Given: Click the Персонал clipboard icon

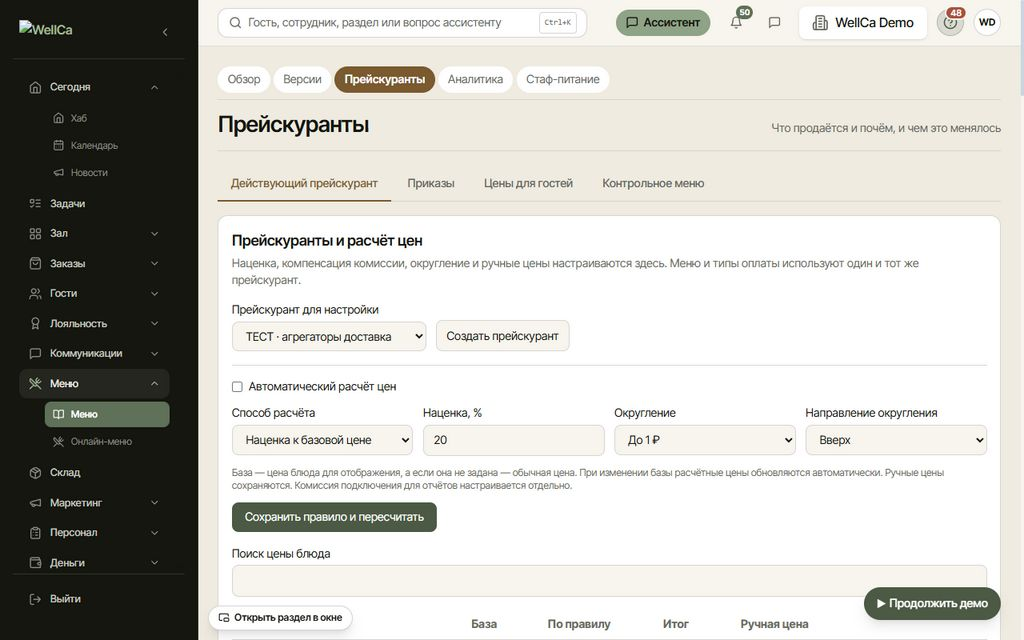Looking at the screenshot, I should click(35, 533).
